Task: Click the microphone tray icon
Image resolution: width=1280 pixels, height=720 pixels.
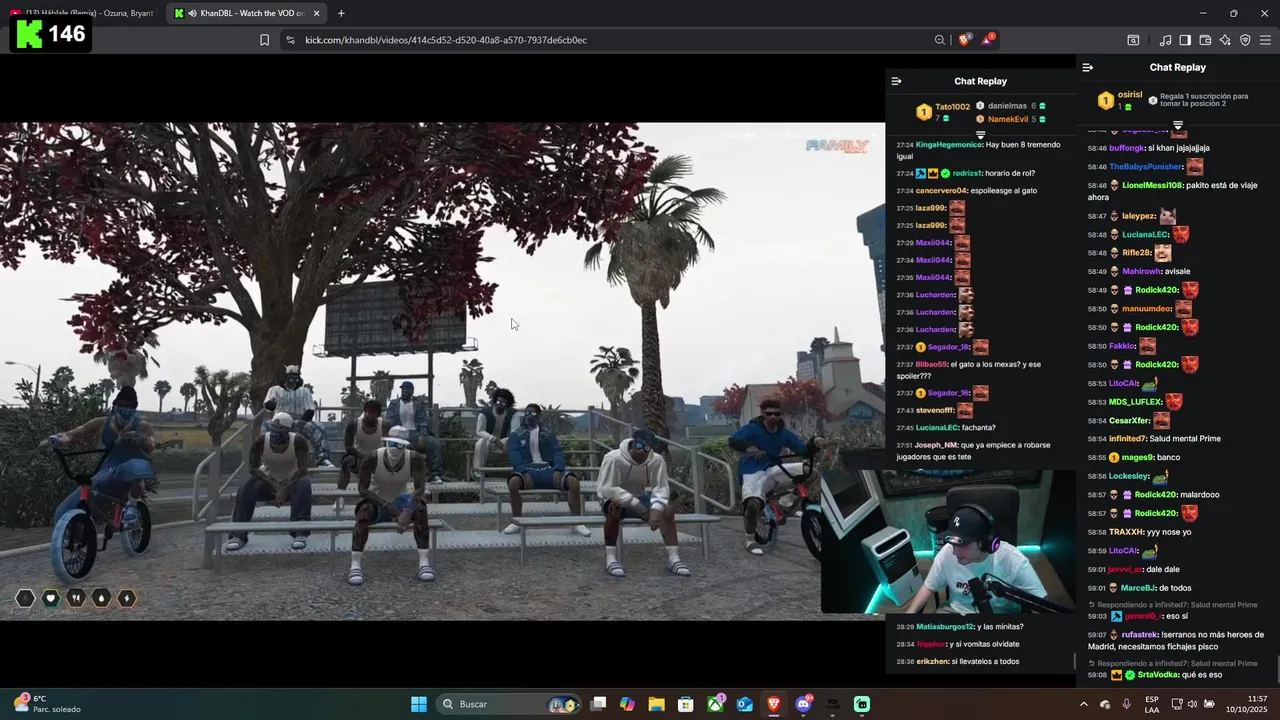Action: 1127,704
